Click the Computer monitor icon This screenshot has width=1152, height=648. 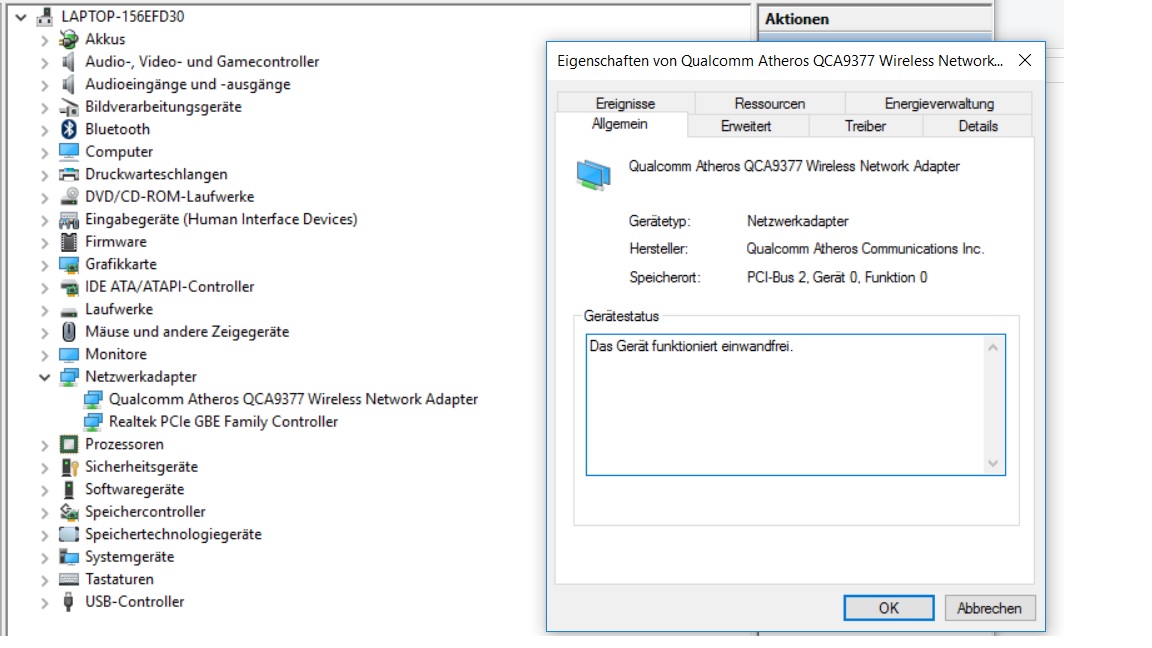click(68, 151)
